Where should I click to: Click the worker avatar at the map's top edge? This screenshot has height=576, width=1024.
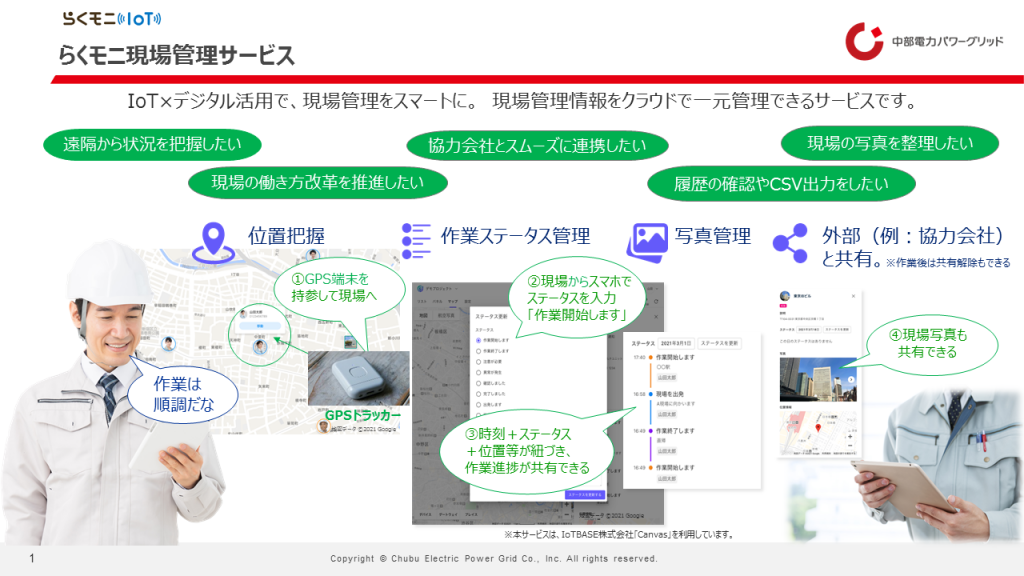pos(313,254)
